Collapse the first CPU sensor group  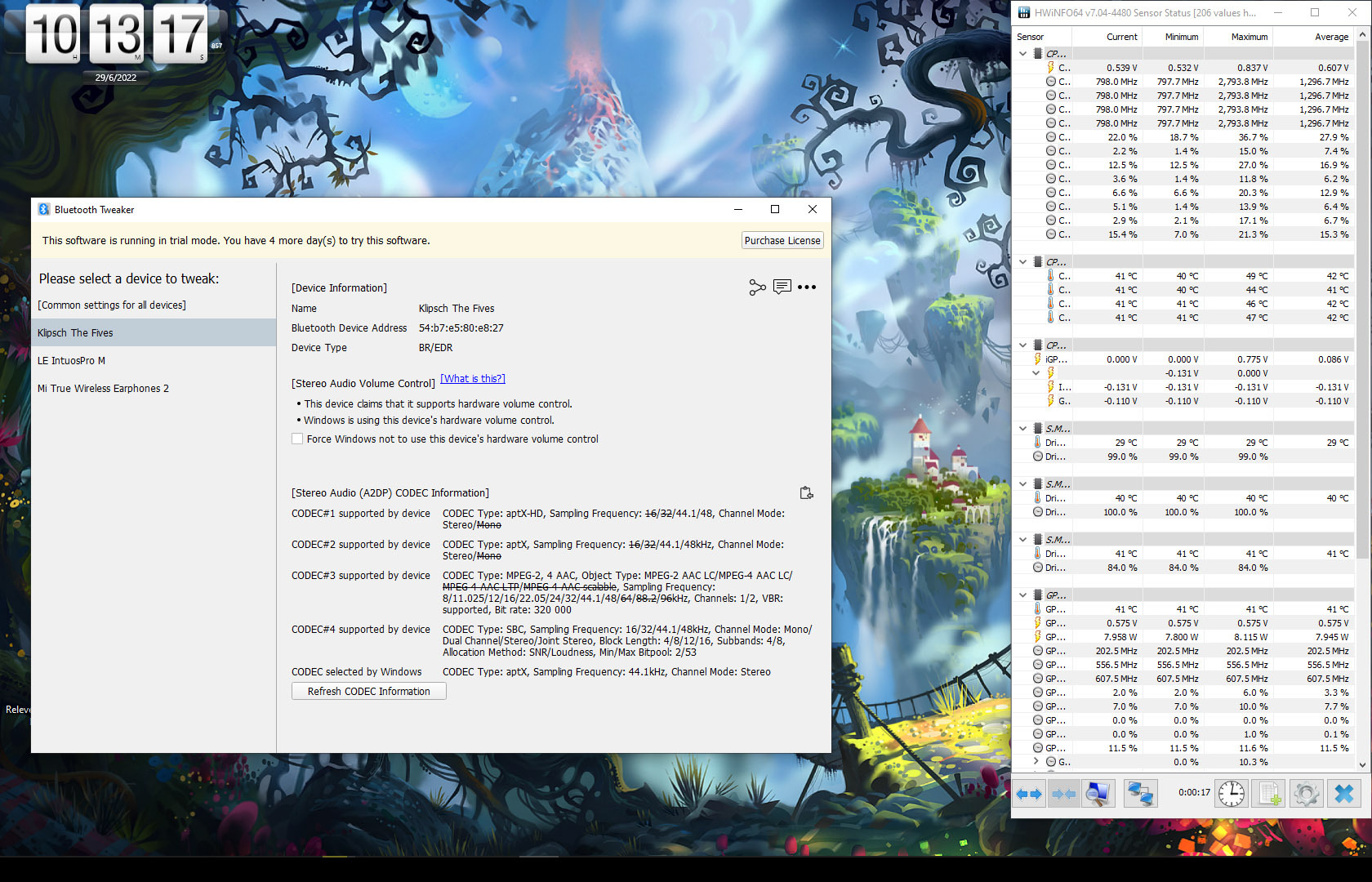click(1023, 54)
